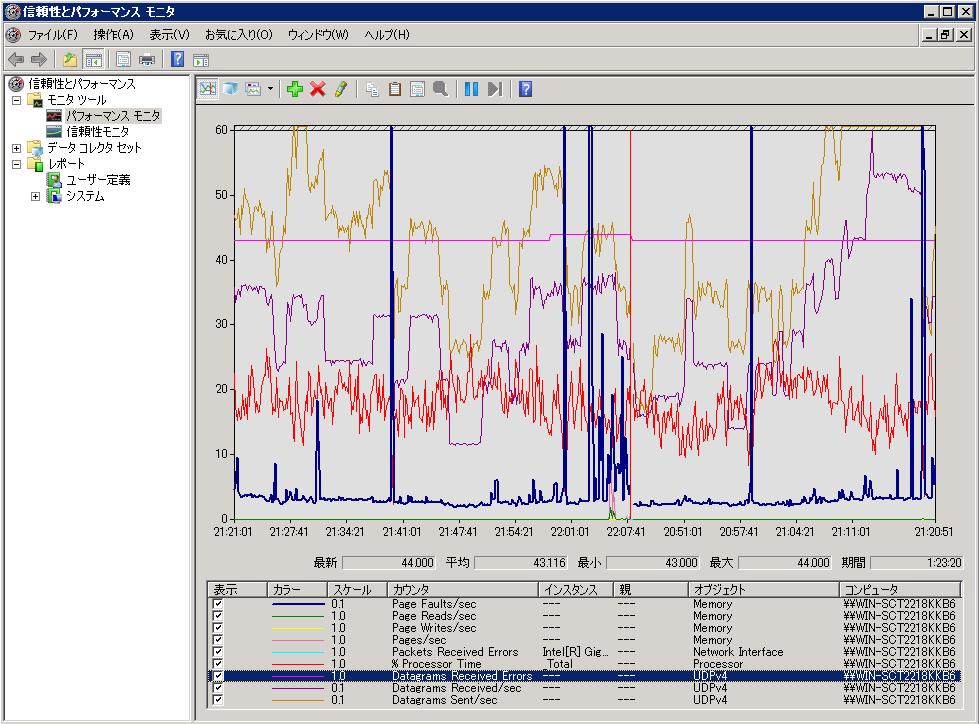Click the Update Data step icon
The width and height of the screenshot is (979, 724).
click(494, 89)
